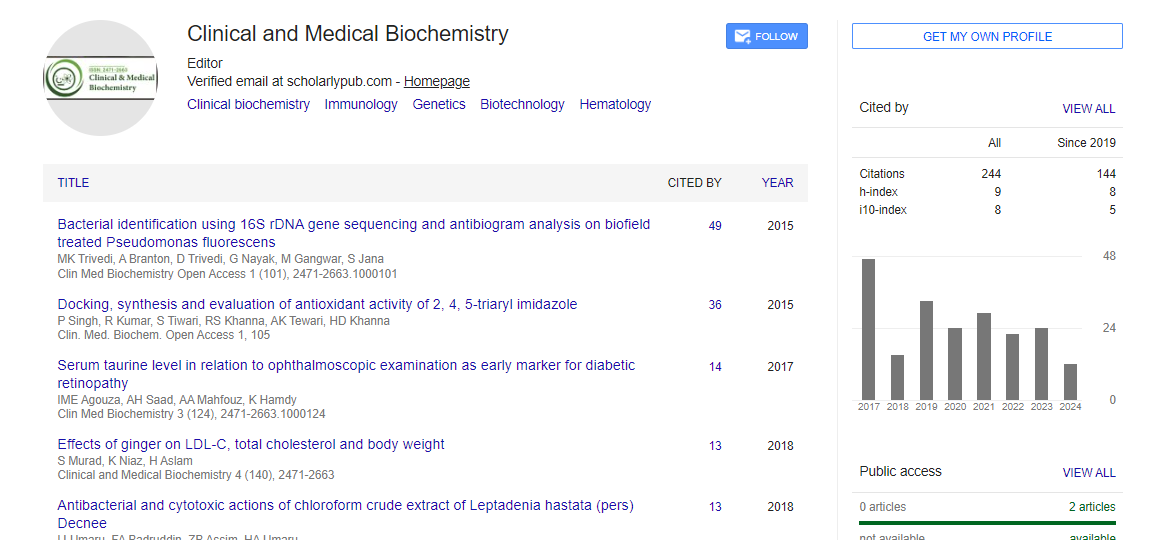This screenshot has width=1173, height=540.
Task: Click the Editor role text
Action: (204, 64)
